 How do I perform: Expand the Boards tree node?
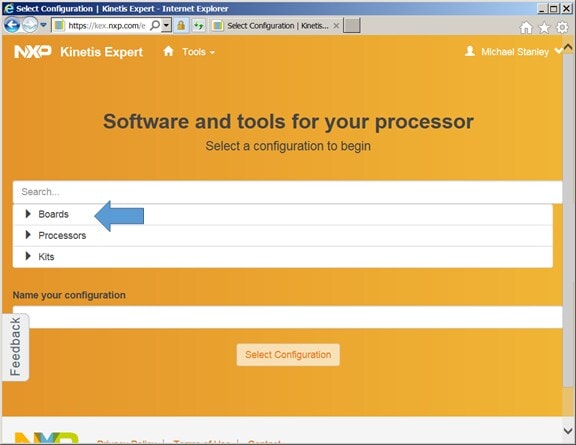28,214
